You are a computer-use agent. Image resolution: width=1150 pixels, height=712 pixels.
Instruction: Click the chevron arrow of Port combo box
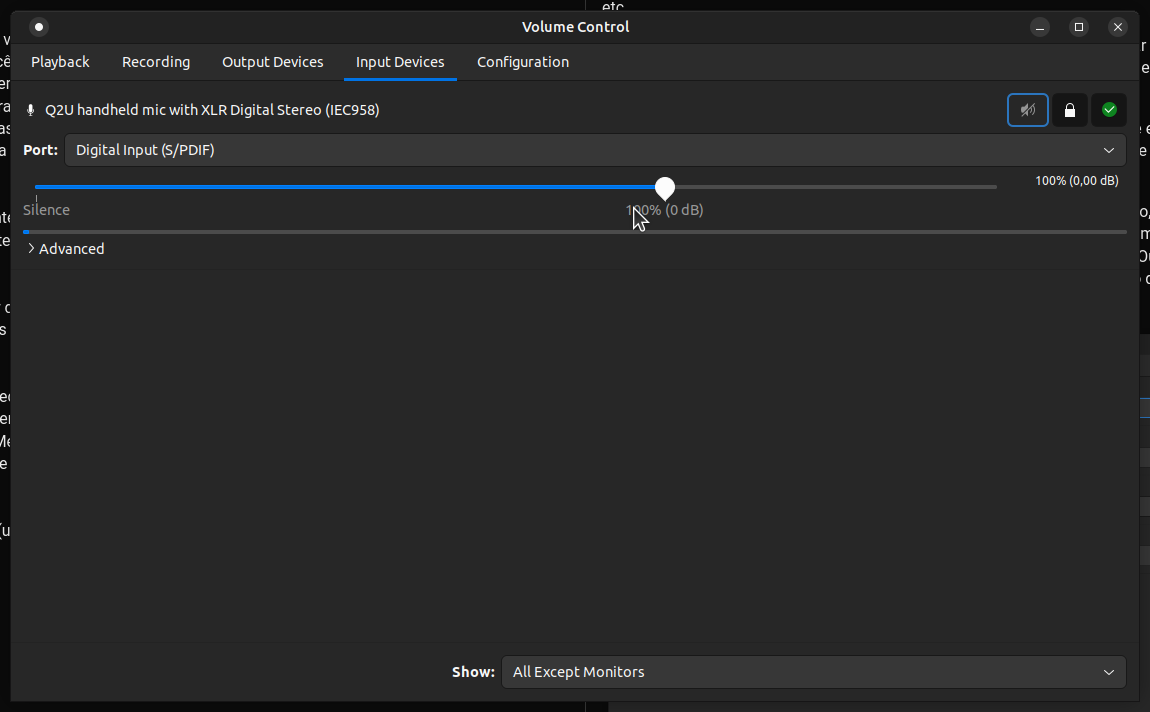click(x=1108, y=150)
